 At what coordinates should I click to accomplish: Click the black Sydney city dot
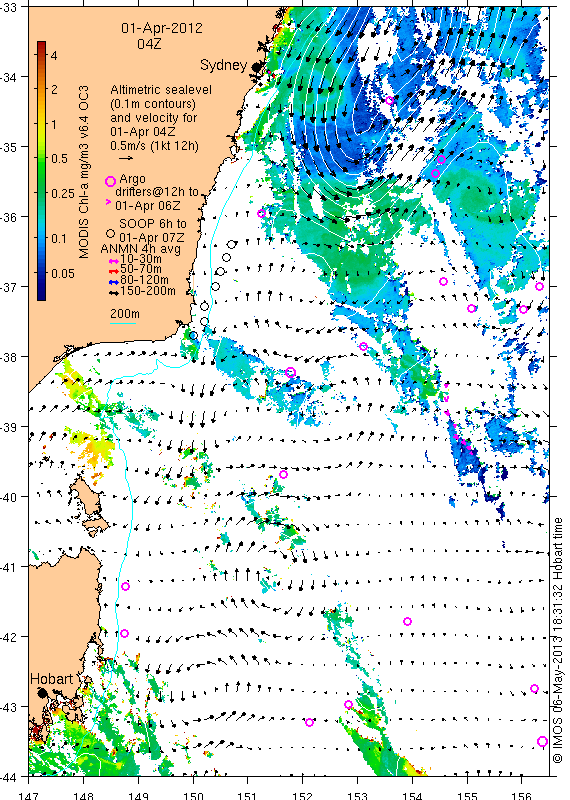click(257, 66)
